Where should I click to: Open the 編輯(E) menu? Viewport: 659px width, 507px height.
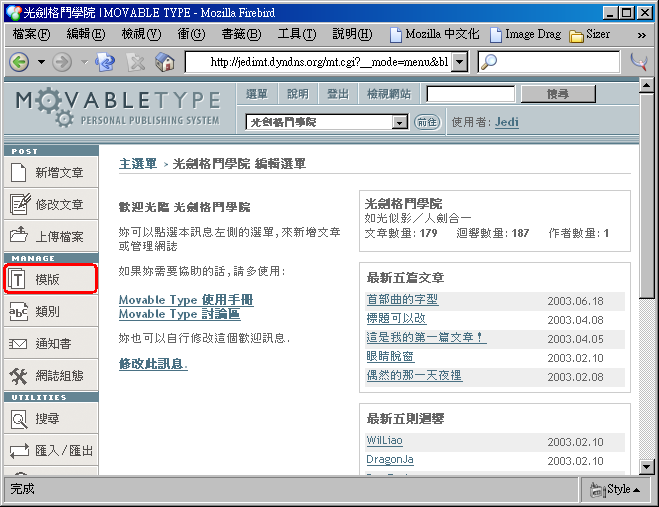[x=86, y=34]
